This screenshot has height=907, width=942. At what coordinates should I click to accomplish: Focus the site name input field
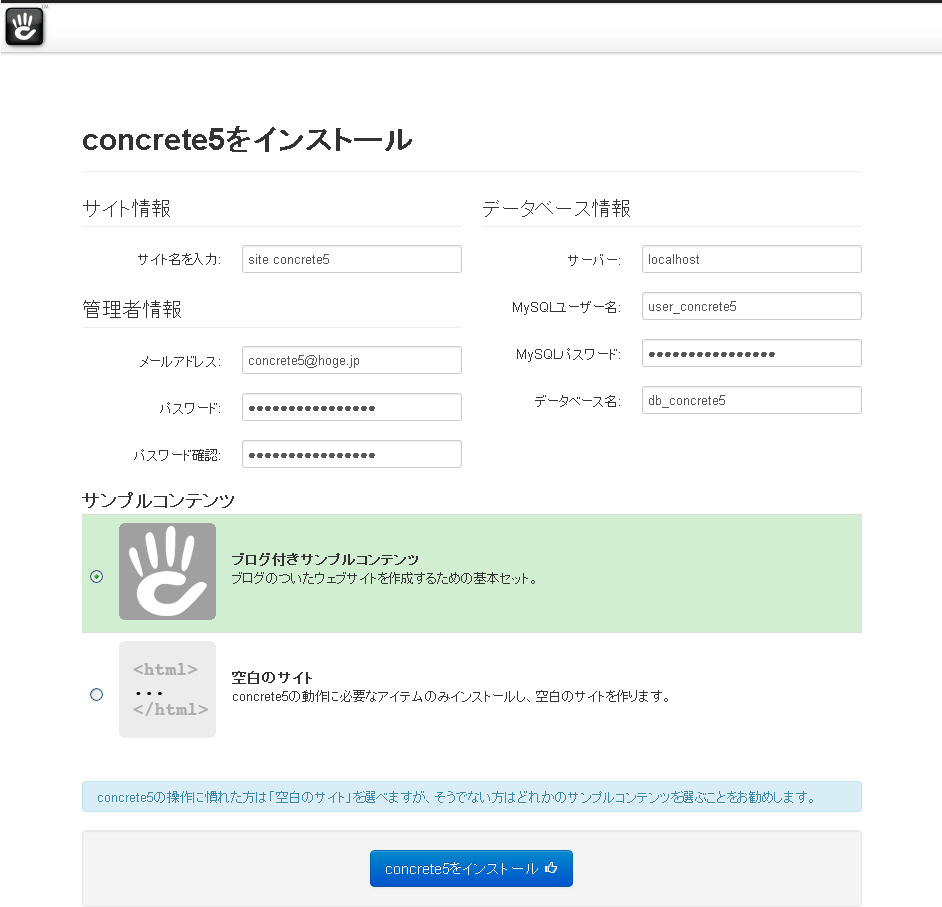tap(351, 259)
